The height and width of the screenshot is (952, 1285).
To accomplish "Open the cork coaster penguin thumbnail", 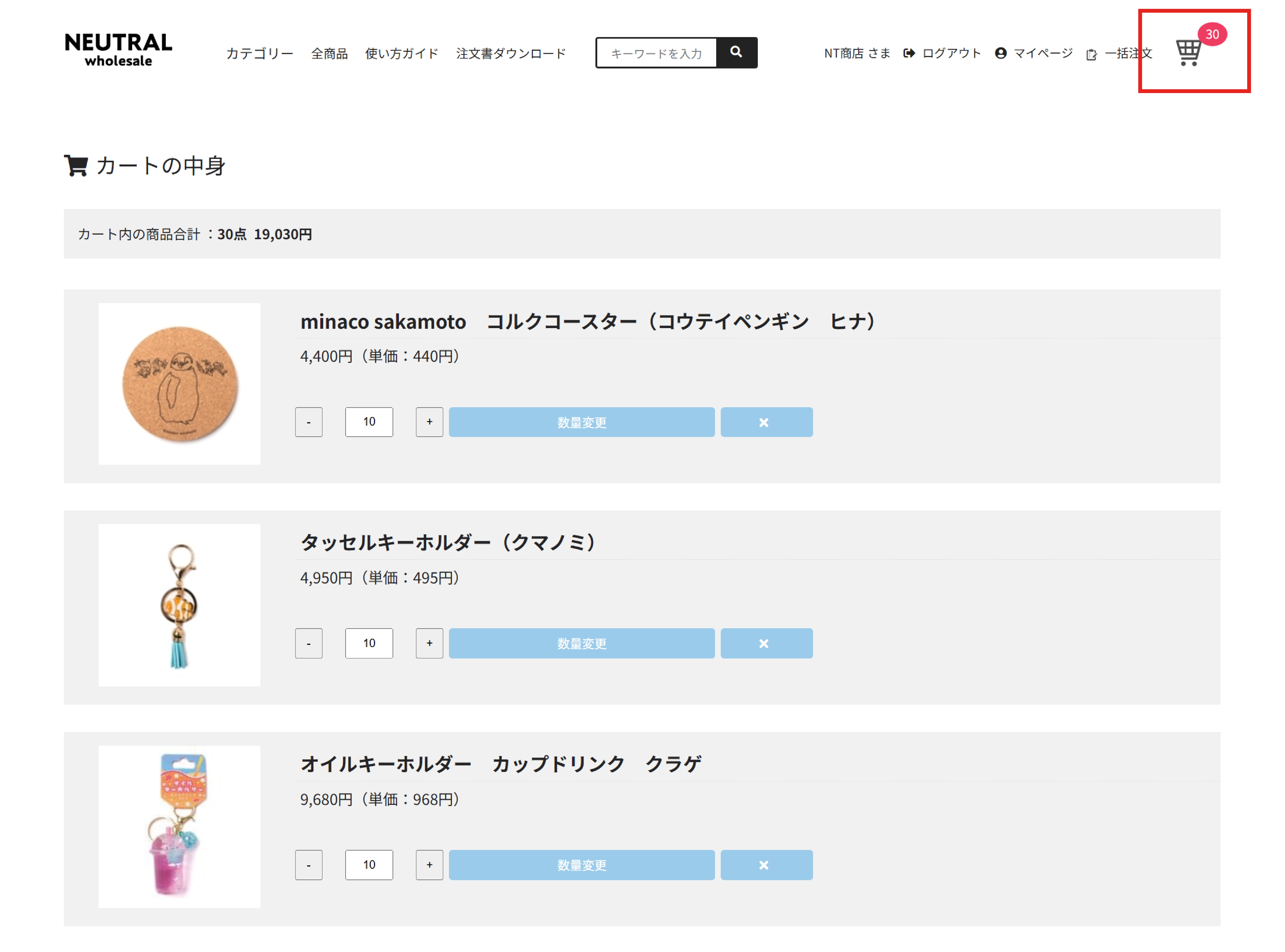I will pos(179,384).
